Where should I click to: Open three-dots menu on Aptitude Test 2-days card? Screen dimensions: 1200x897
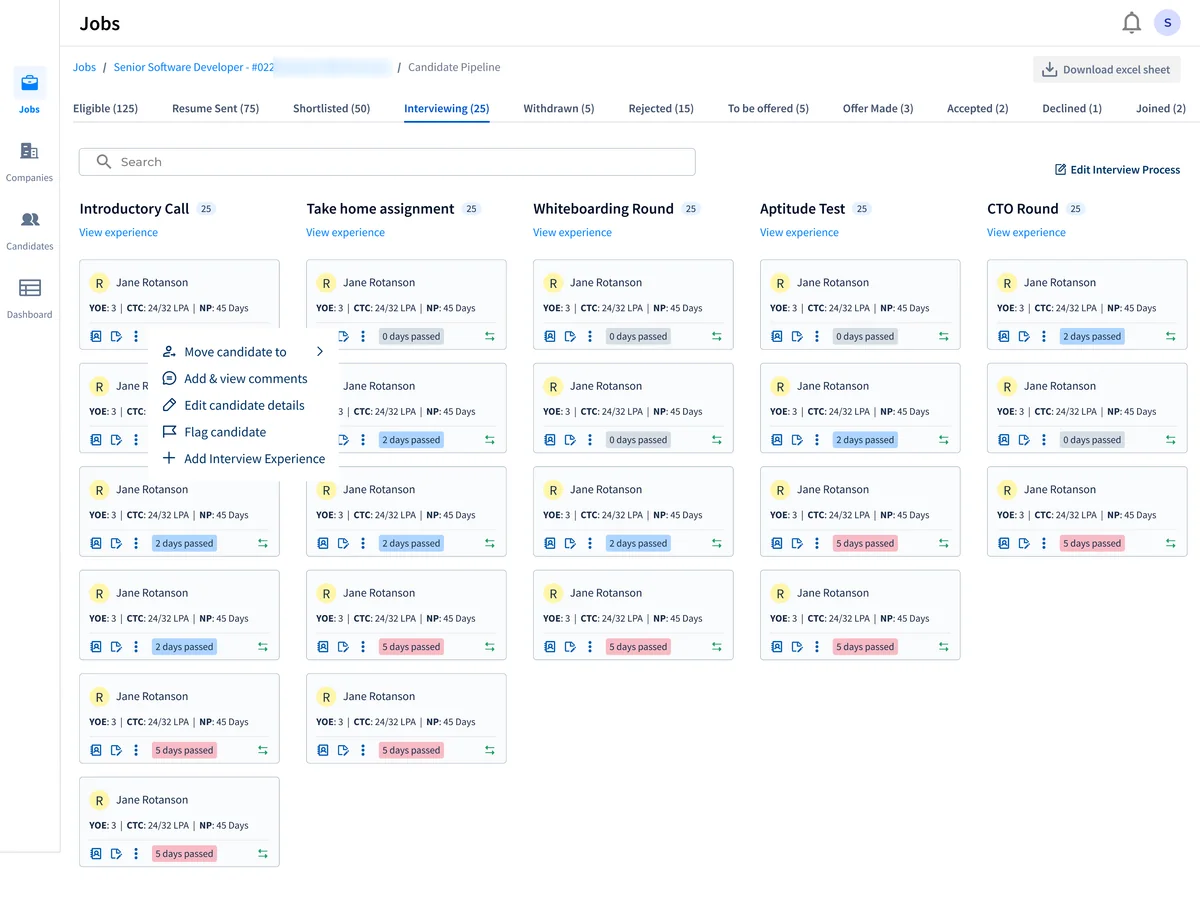[817, 440]
